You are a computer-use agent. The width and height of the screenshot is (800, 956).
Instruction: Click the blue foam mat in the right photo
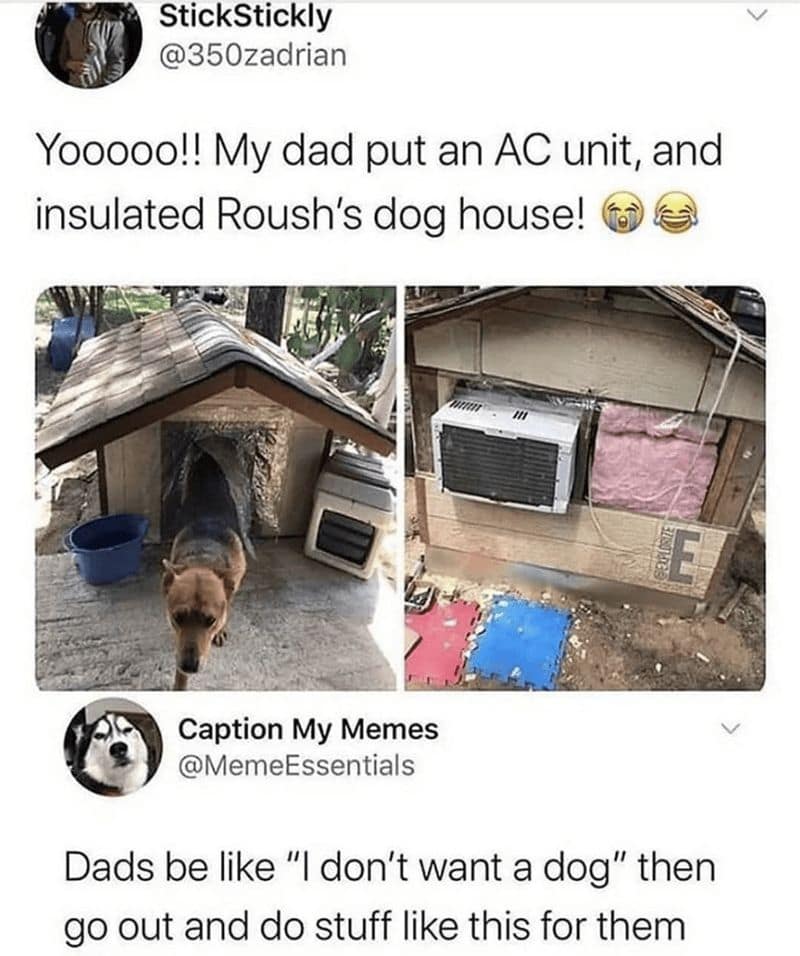[x=521, y=641]
